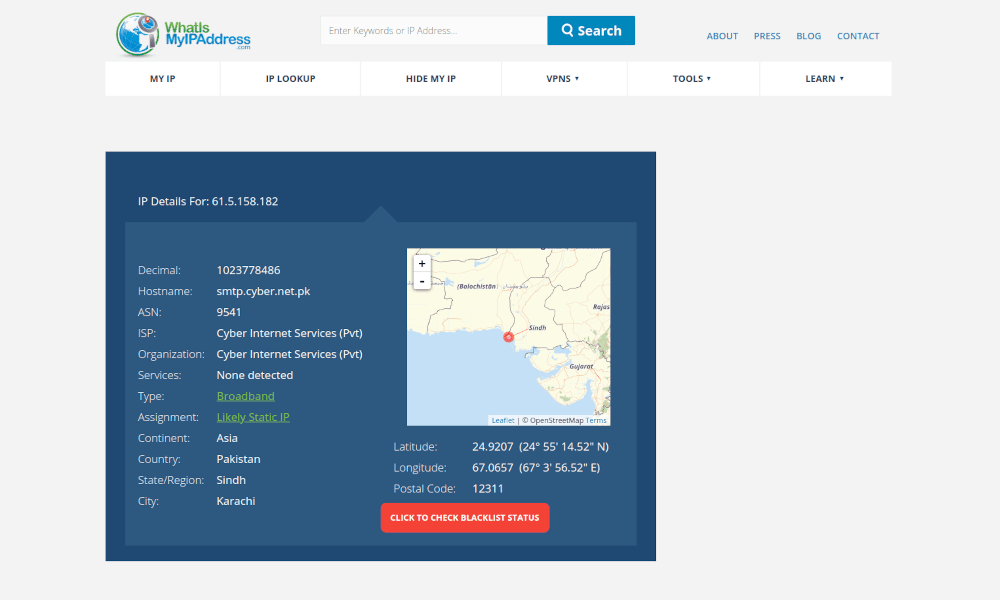1000x600 pixels.
Task: Expand the LEARN dropdown menu
Action: tap(825, 78)
